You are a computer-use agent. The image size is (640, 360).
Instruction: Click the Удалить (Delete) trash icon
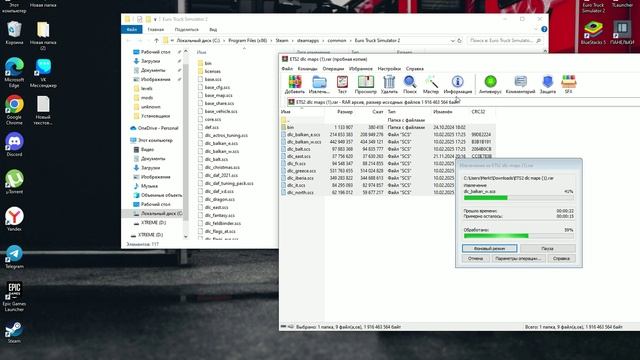tap(389, 84)
